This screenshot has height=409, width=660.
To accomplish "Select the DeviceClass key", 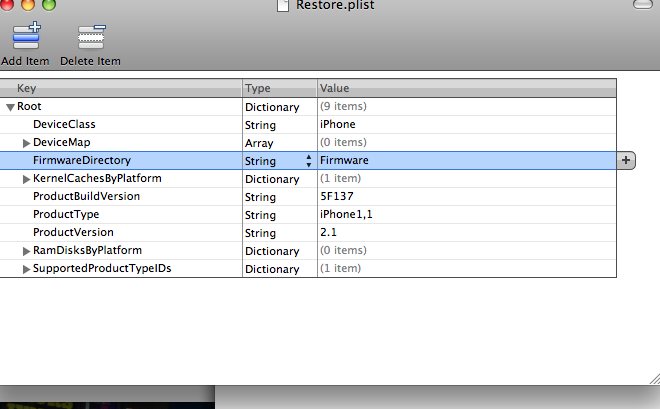I will click(x=64, y=124).
